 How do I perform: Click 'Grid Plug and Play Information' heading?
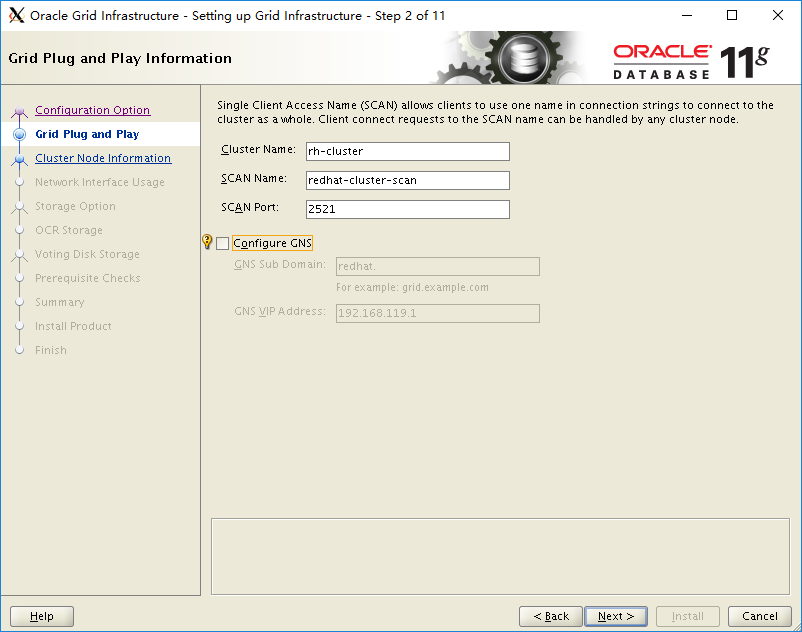120,58
